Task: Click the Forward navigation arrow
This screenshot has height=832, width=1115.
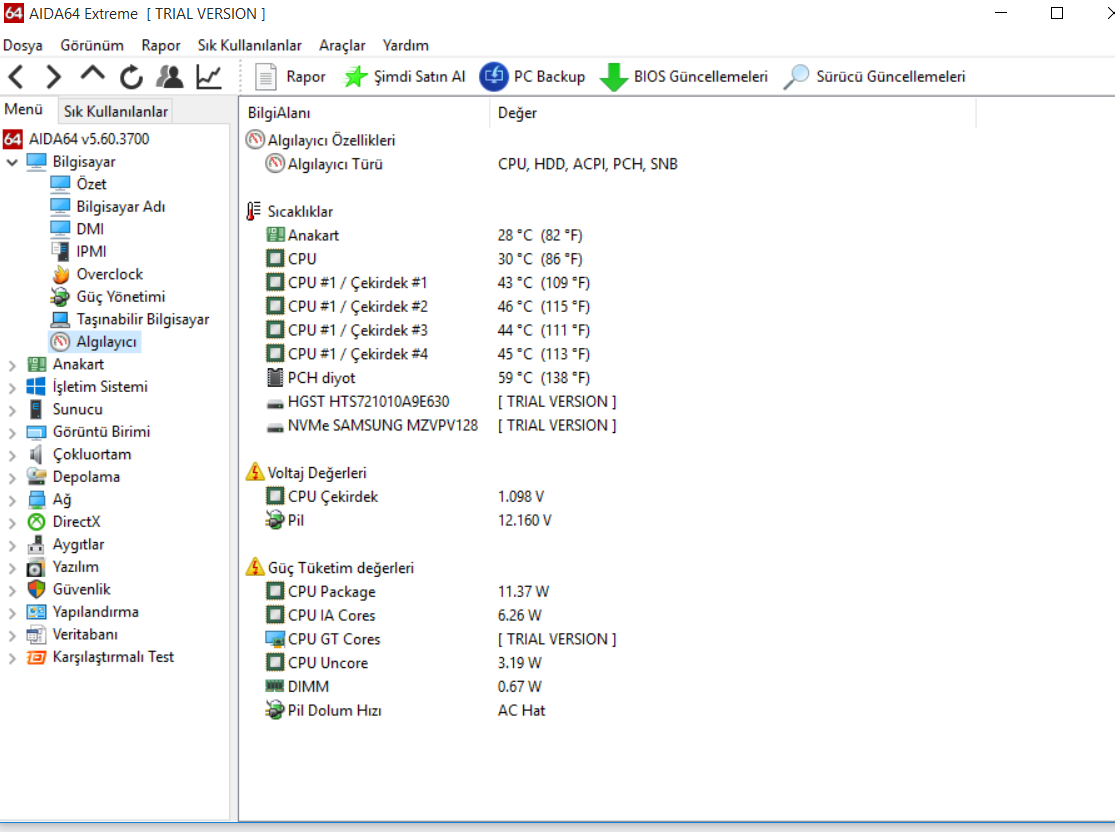Action: click(x=53, y=76)
